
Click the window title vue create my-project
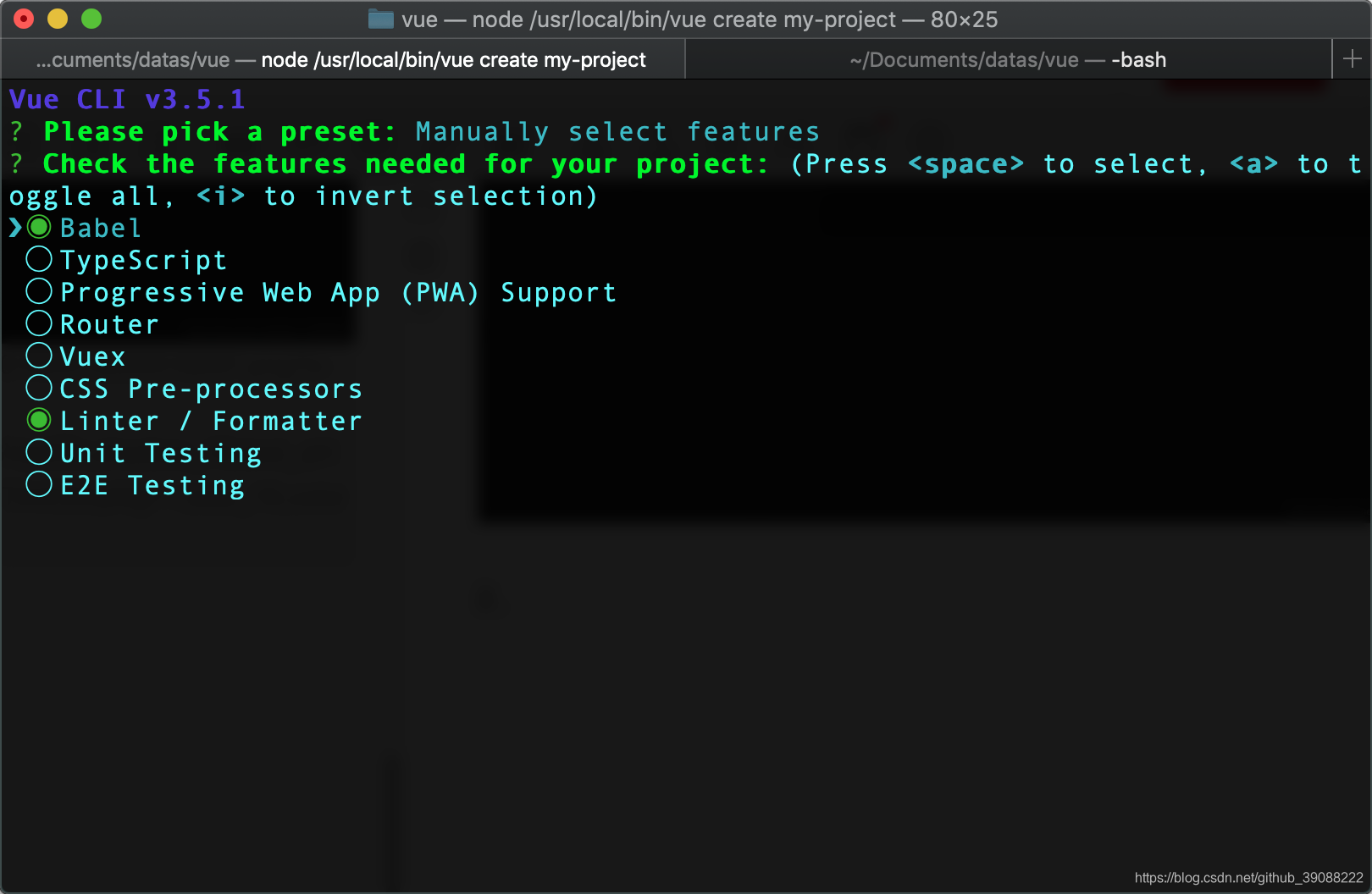coord(700,19)
